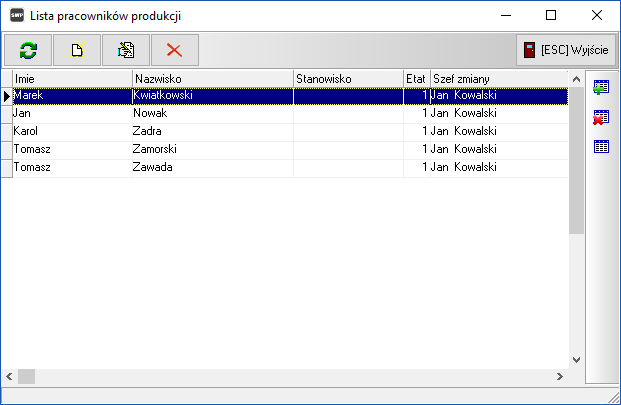Screen dimensions: 621x405
Task: Click the remove column icon with red X
Action: [x=602, y=118]
